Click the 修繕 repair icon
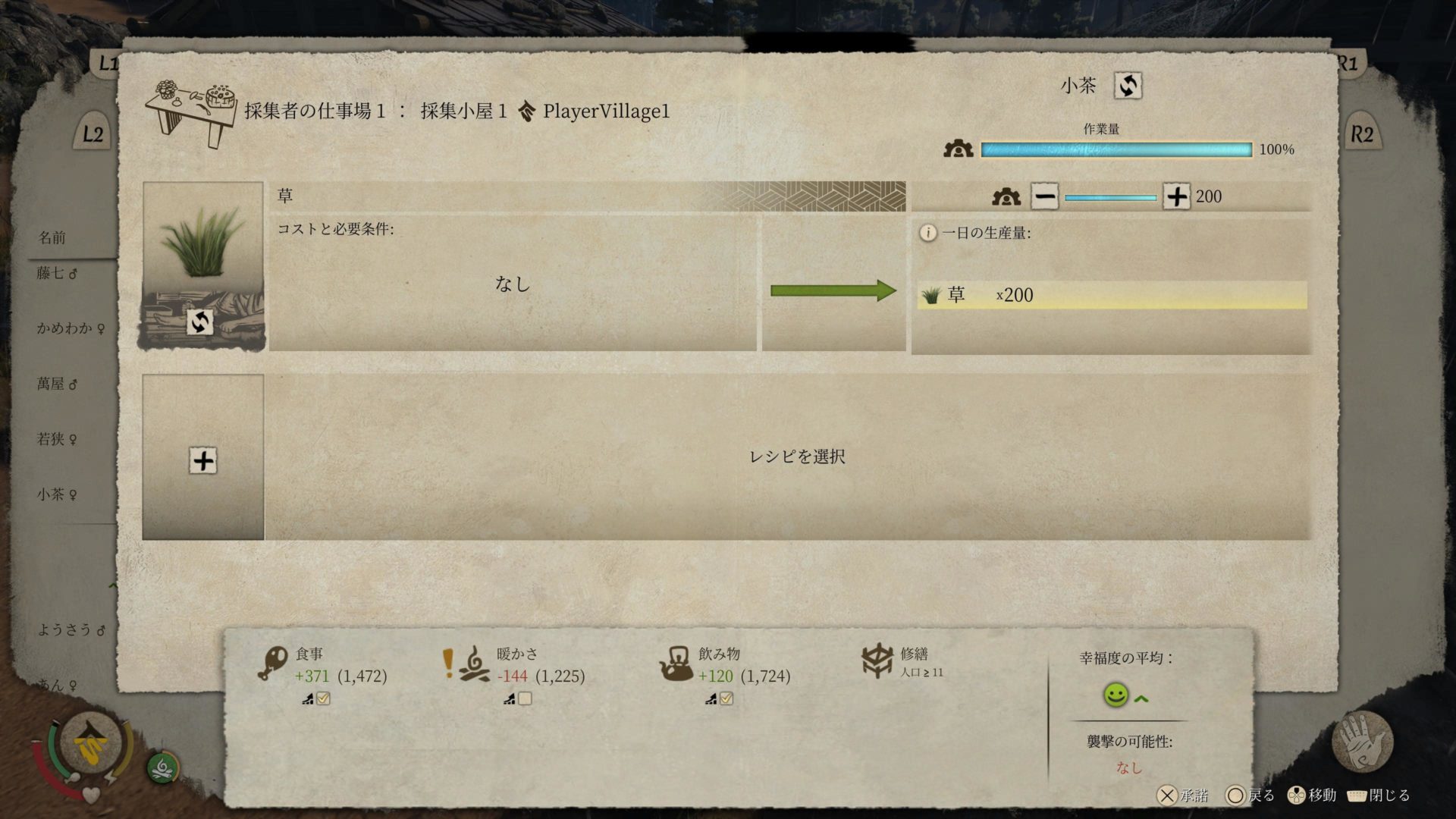 click(x=877, y=660)
